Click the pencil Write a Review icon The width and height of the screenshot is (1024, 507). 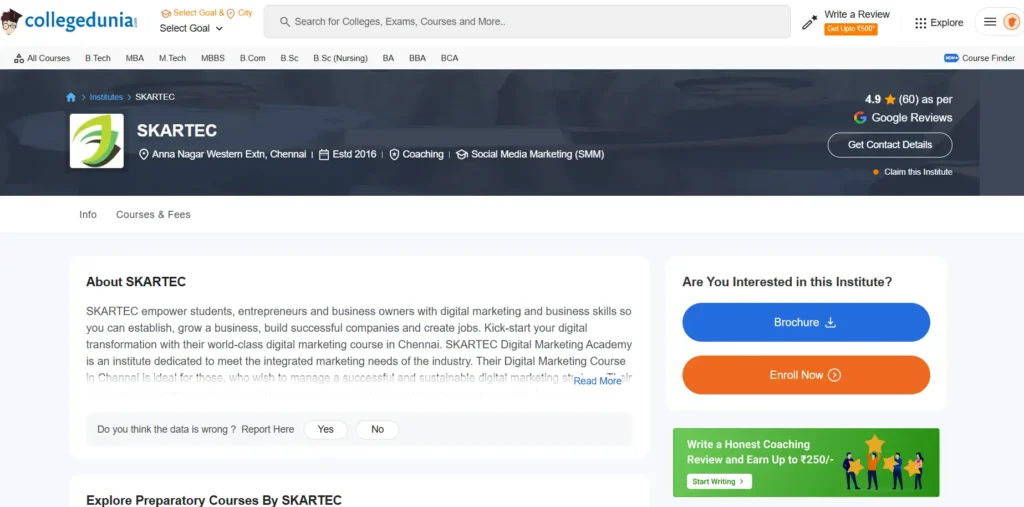pyautogui.click(x=809, y=22)
